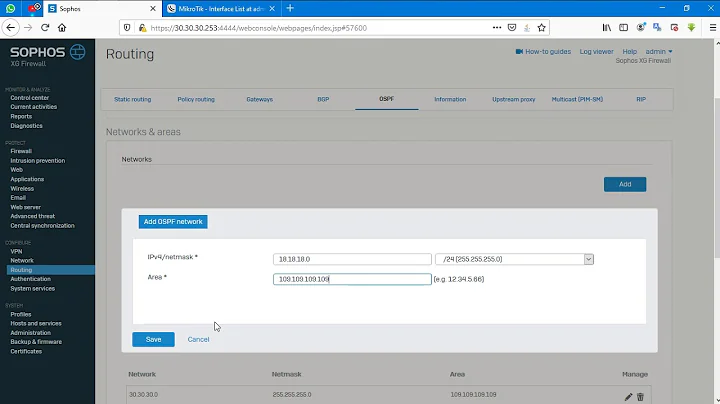The height and width of the screenshot is (404, 720).
Task: Cancel adding the OSPF network
Action: [198, 339]
